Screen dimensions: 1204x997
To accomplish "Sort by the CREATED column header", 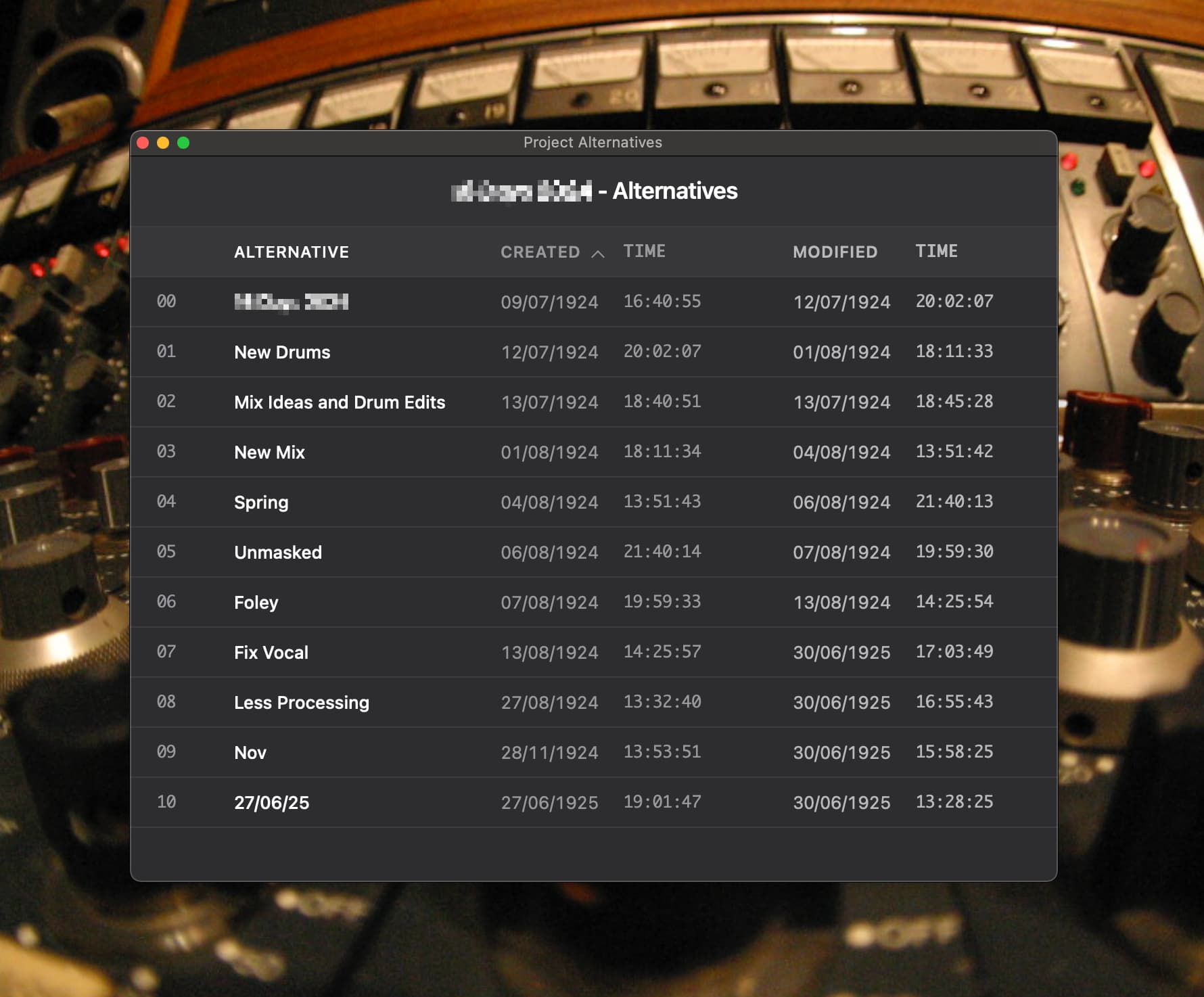I will click(x=540, y=252).
